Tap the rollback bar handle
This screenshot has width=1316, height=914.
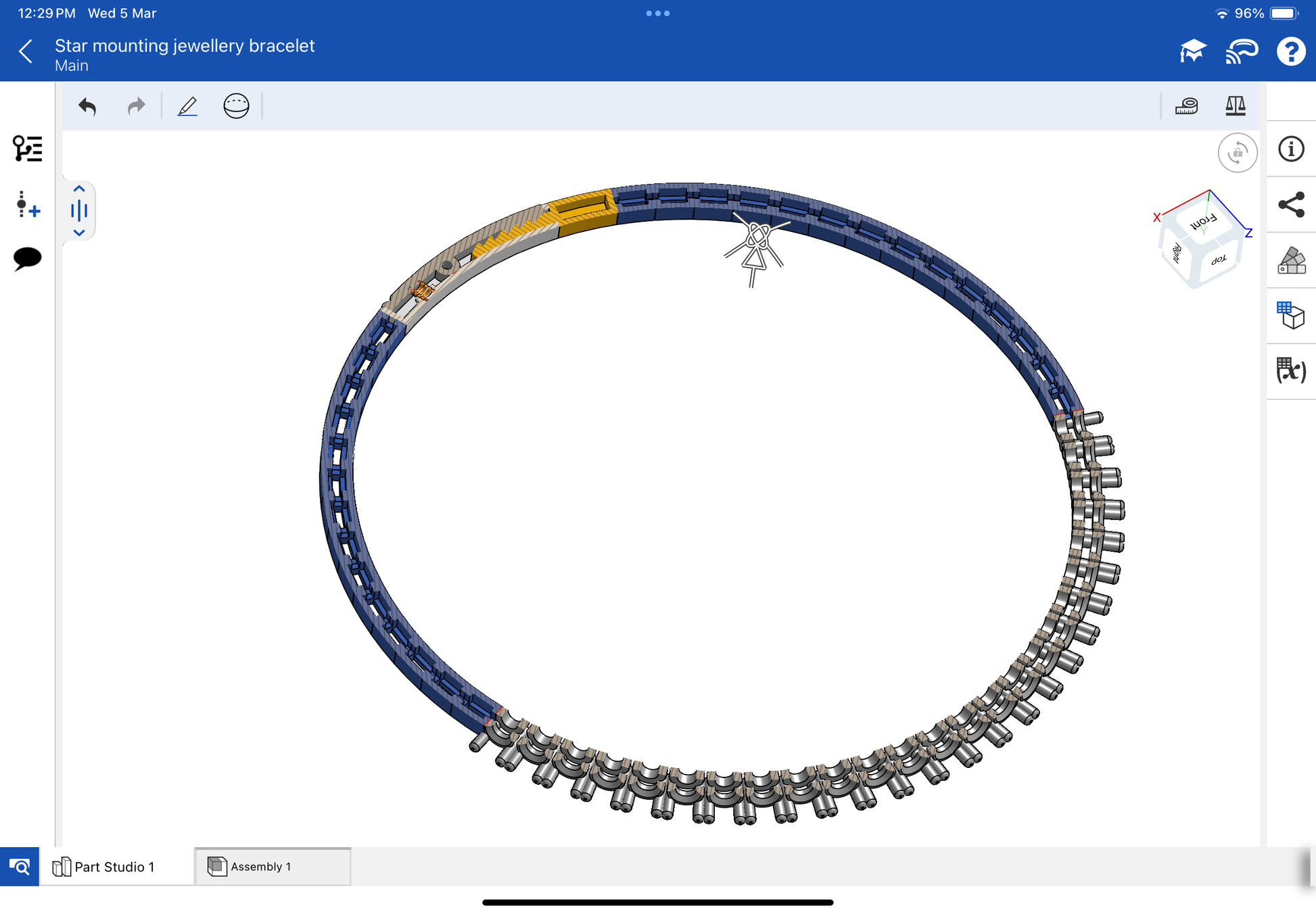[79, 211]
